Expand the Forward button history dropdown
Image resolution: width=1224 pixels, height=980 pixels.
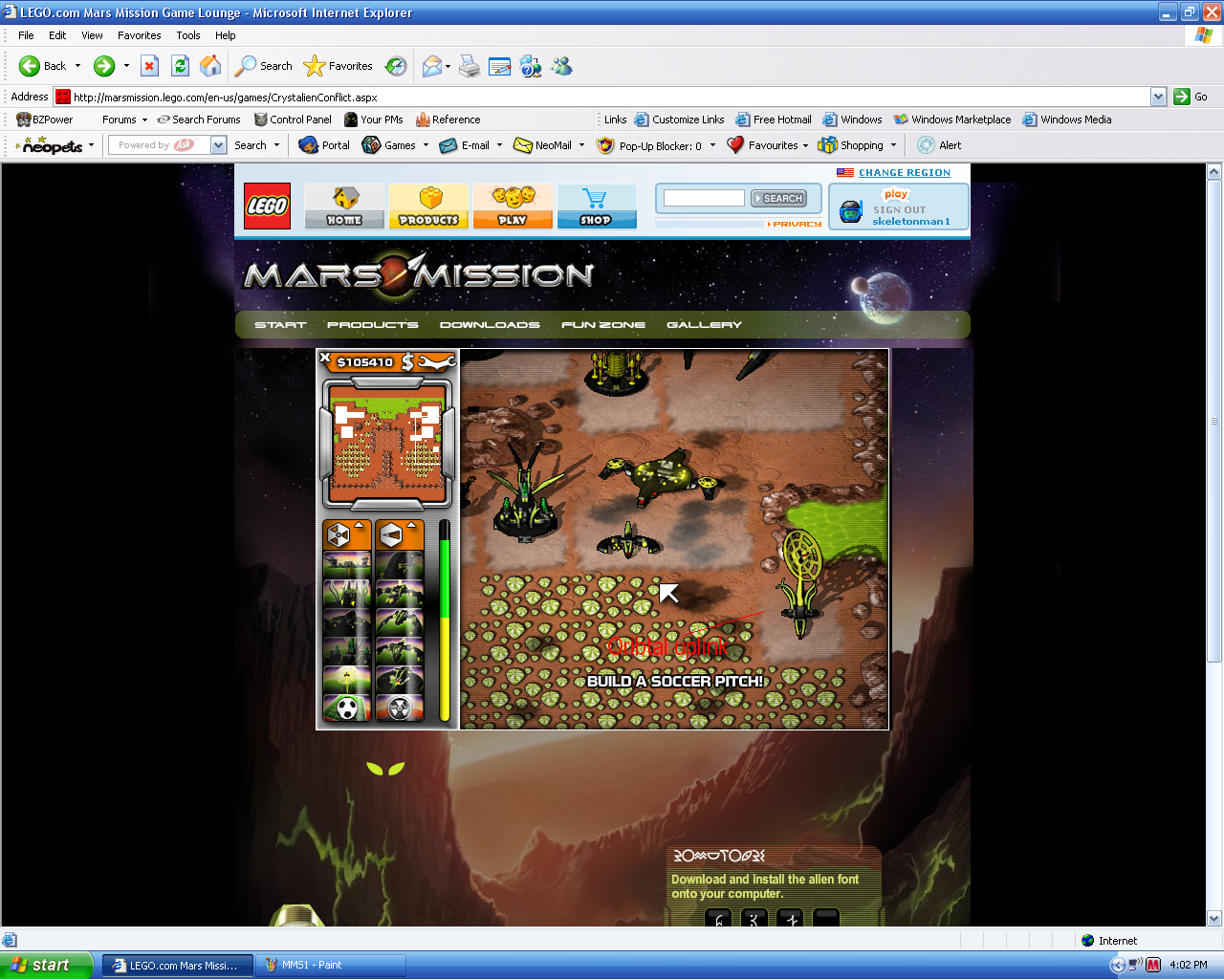(x=125, y=66)
